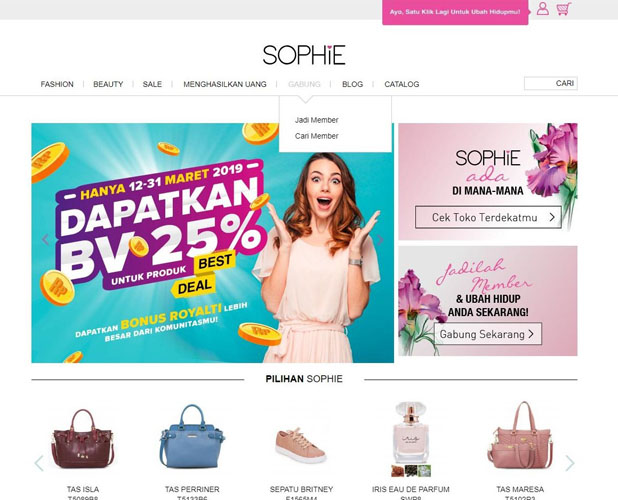Select Jadi Member from GABUNG dropdown

(x=316, y=120)
